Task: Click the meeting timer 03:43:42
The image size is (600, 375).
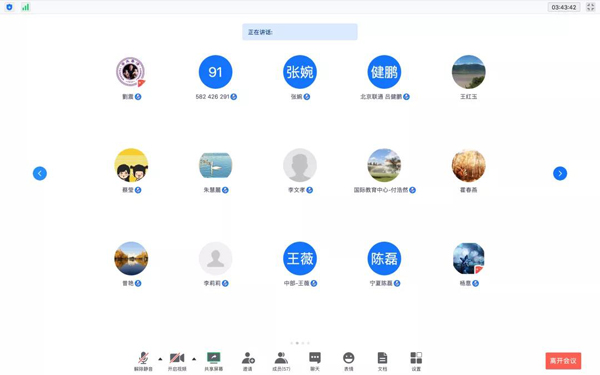Action: tap(564, 7)
